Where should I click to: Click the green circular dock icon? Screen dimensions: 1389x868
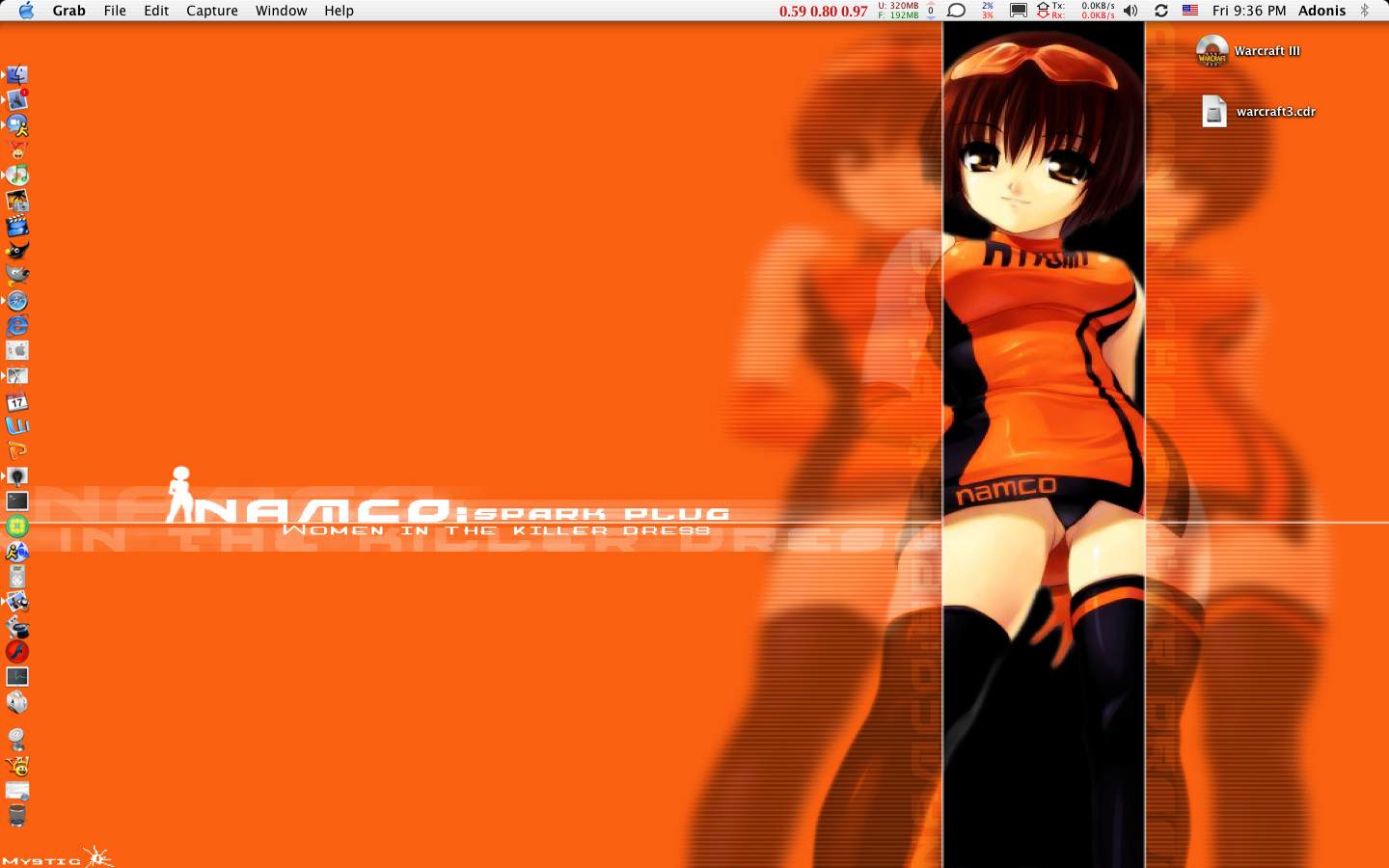click(x=17, y=526)
